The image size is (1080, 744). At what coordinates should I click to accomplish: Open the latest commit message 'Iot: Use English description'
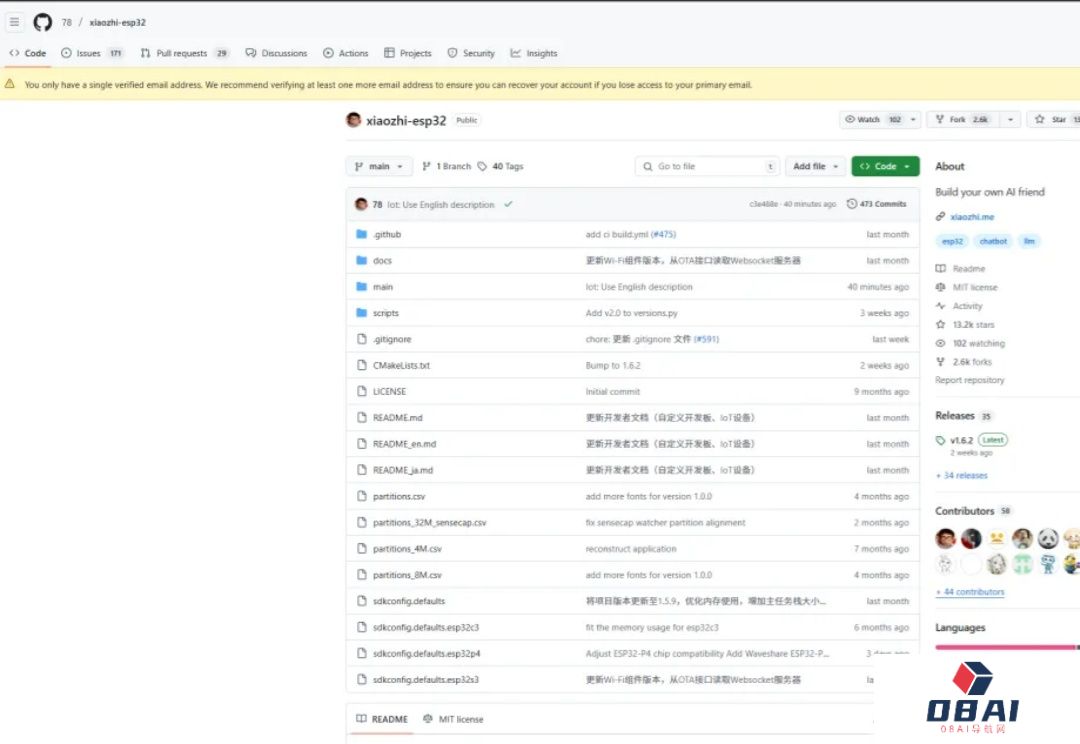click(x=441, y=205)
